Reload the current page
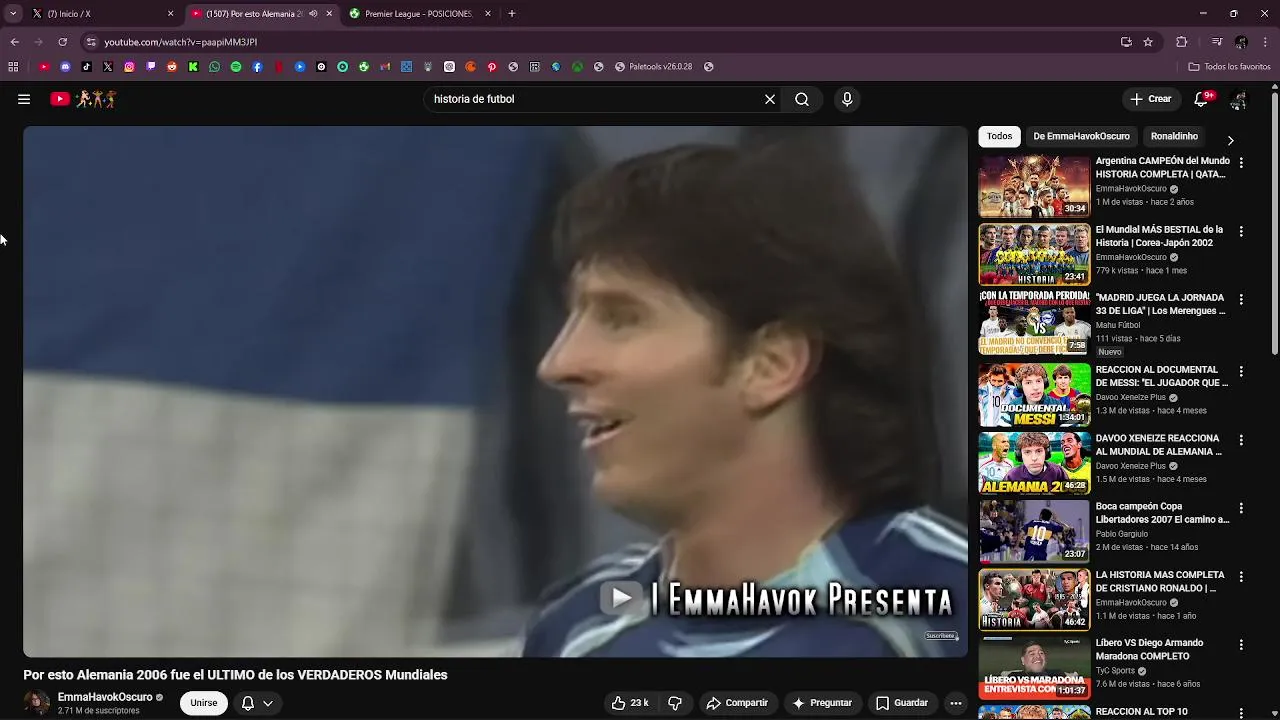 [62, 42]
